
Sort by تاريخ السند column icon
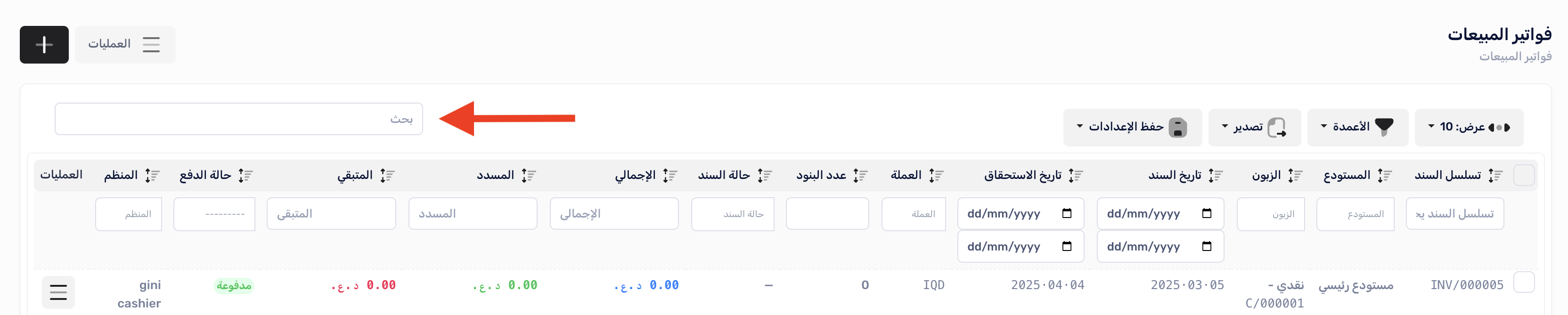coord(1216,176)
